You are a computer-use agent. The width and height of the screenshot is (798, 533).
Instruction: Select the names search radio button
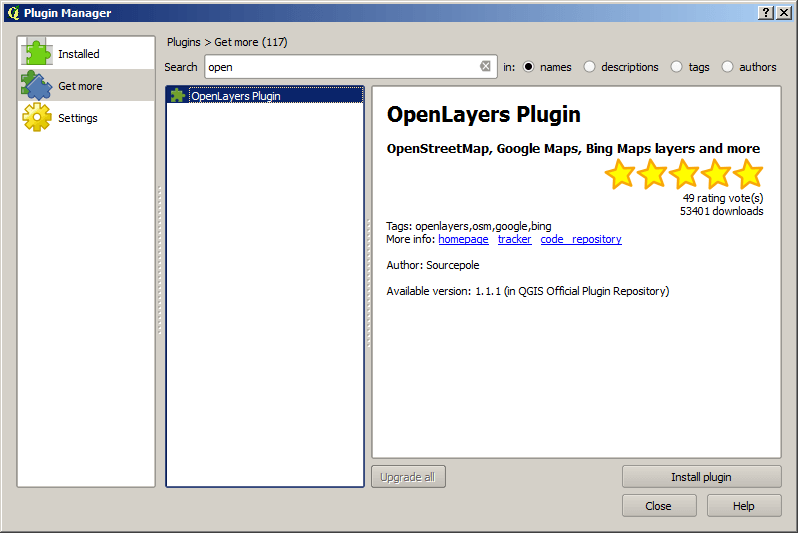529,67
